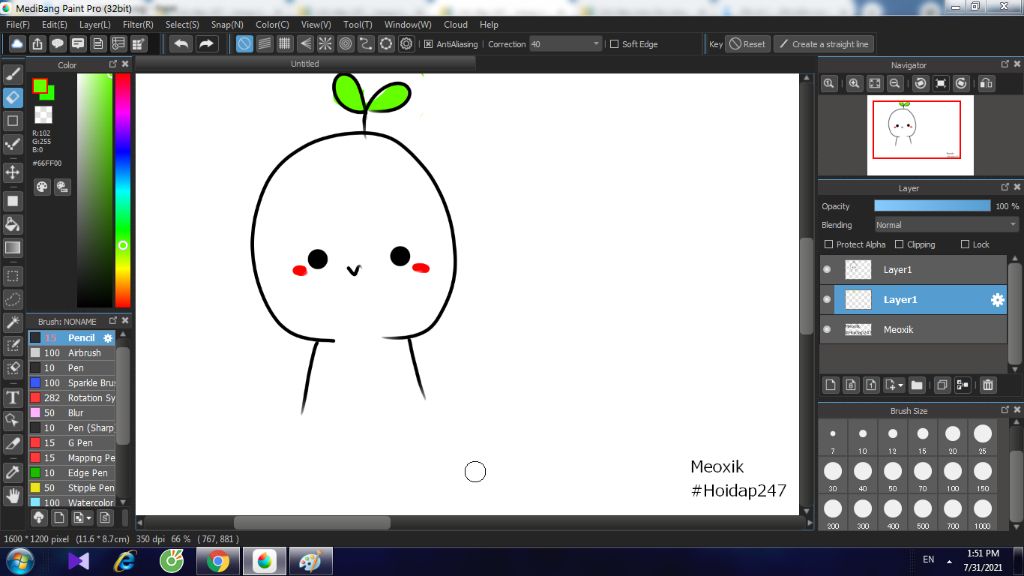Hide the selected Layer1 visibility dot
1024x576 pixels.
point(827,300)
